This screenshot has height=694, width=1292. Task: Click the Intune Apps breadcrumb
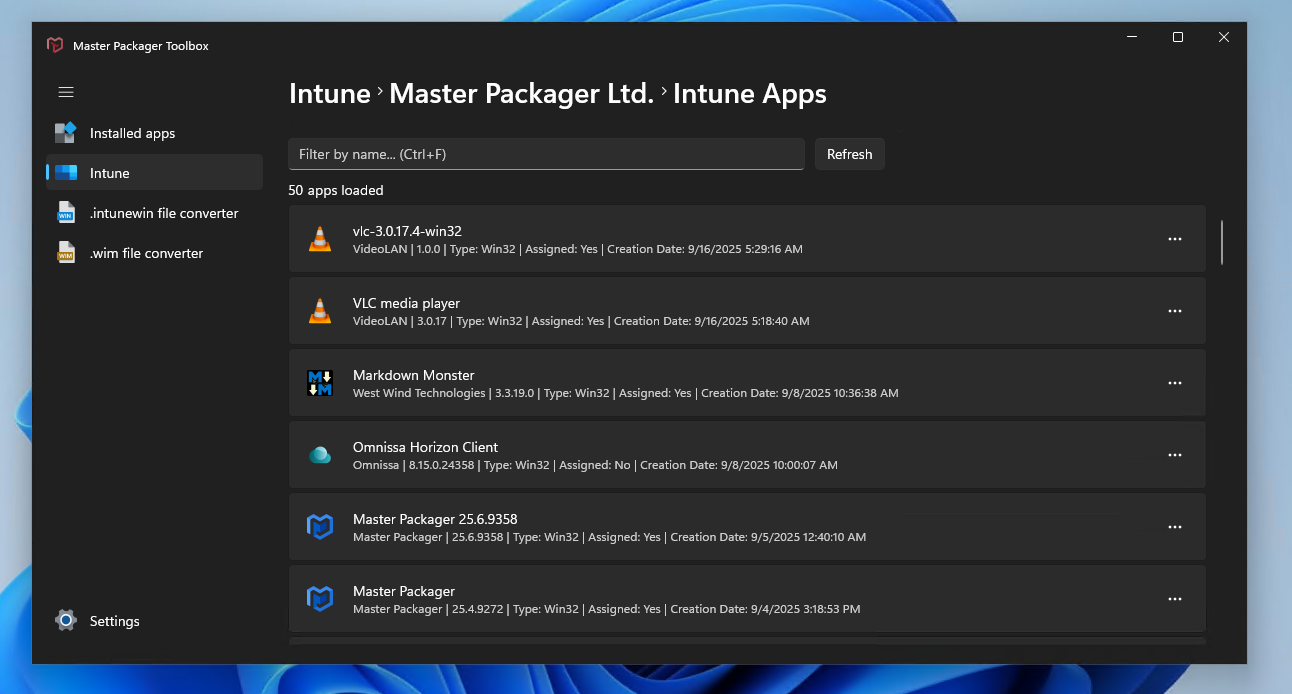(x=750, y=94)
